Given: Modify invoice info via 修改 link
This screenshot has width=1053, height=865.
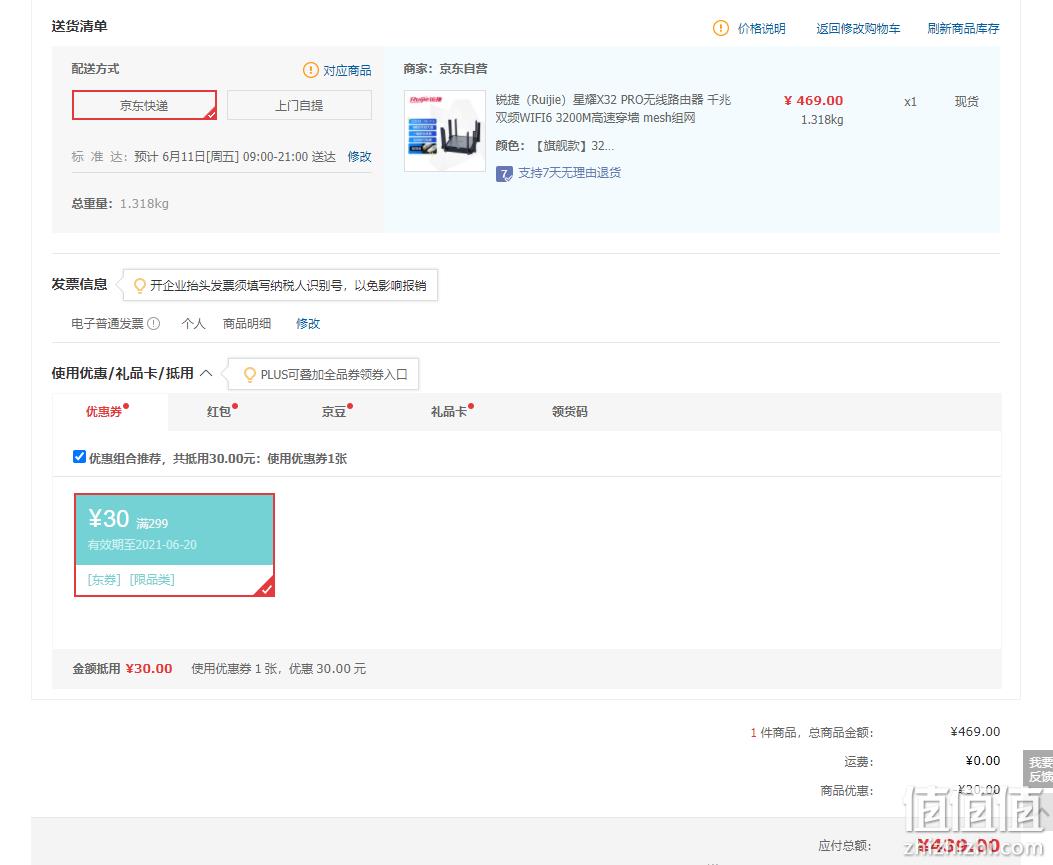Looking at the screenshot, I should [x=308, y=324].
